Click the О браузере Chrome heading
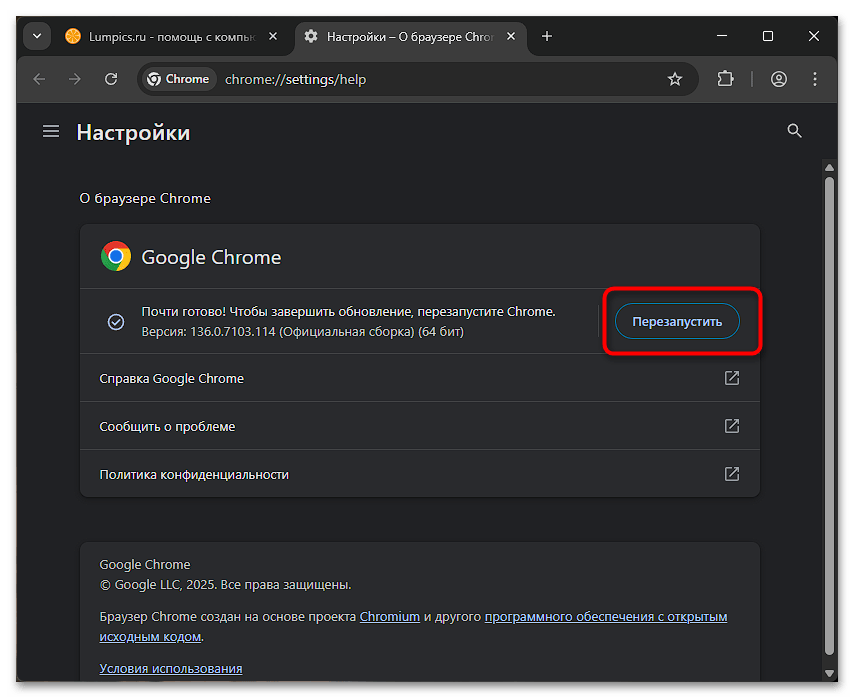The image size is (854, 698). (145, 198)
